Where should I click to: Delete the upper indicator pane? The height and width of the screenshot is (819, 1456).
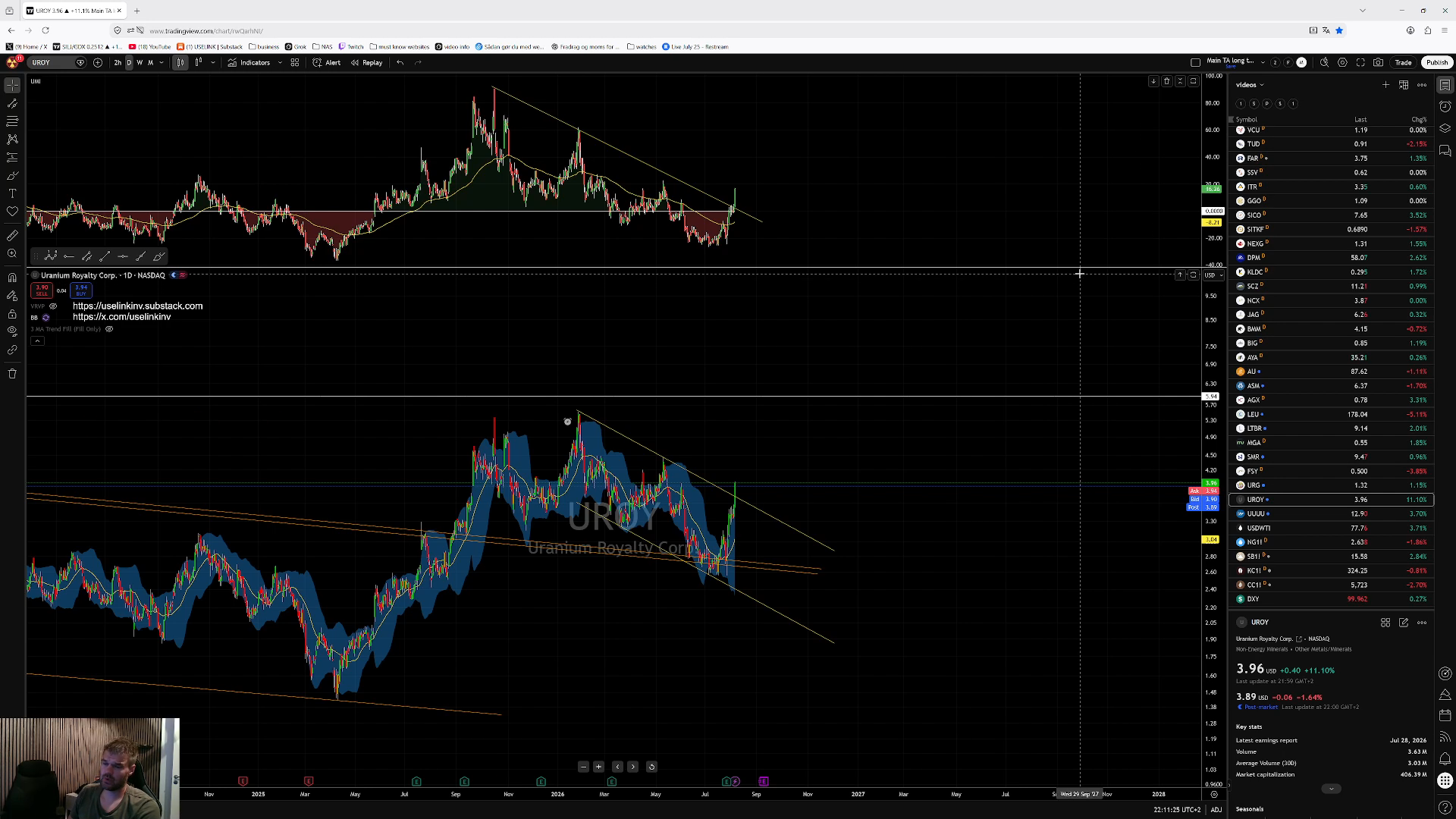[1167, 81]
